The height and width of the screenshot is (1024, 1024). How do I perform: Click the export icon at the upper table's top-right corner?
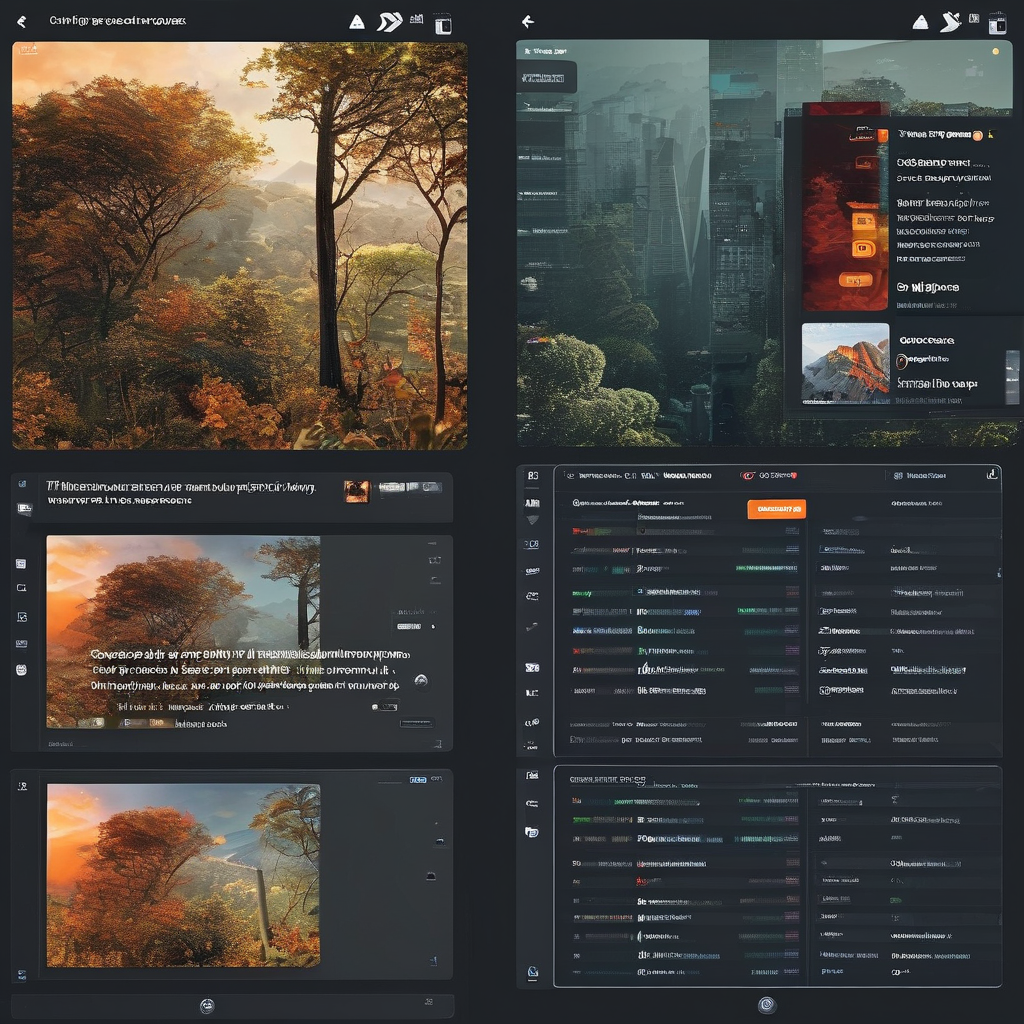tap(991, 475)
